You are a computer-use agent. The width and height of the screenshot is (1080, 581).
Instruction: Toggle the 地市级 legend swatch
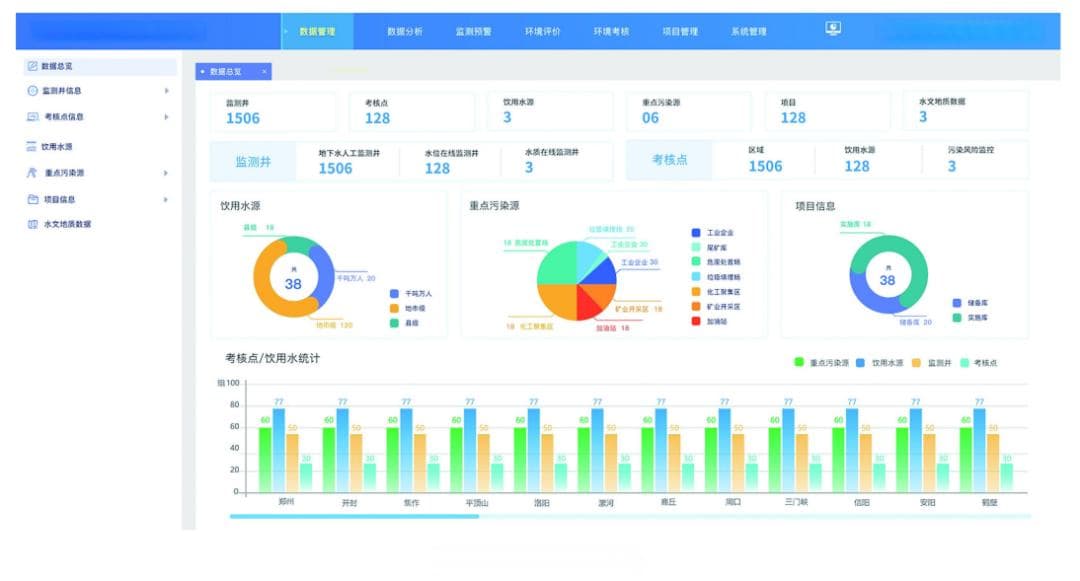(x=395, y=308)
